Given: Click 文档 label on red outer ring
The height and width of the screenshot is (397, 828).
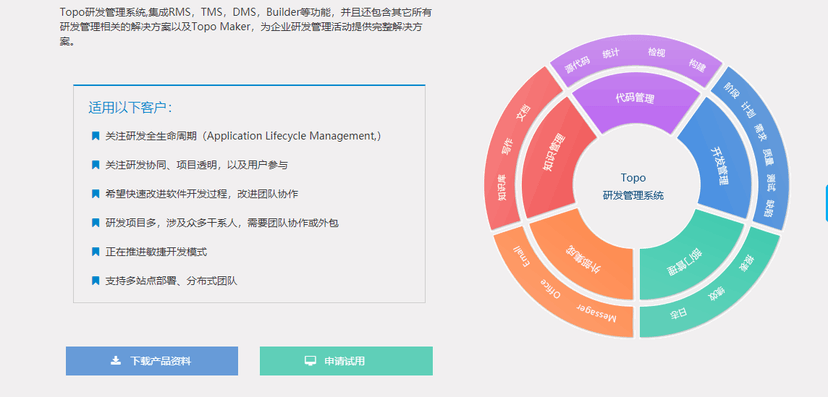Looking at the screenshot, I should click(523, 113).
